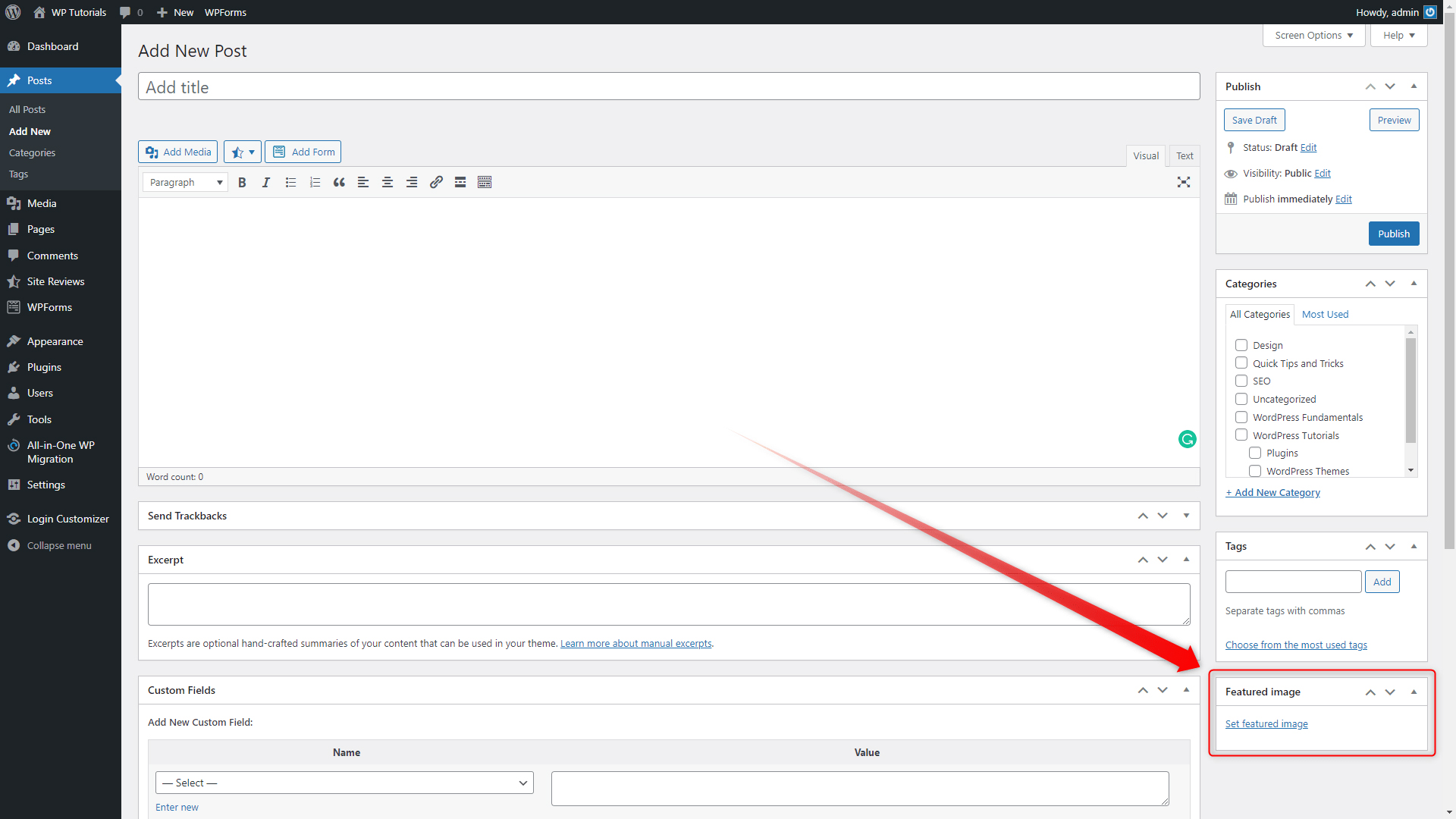Expand the Featured image panel
The height and width of the screenshot is (819, 1456).
[x=1414, y=691]
